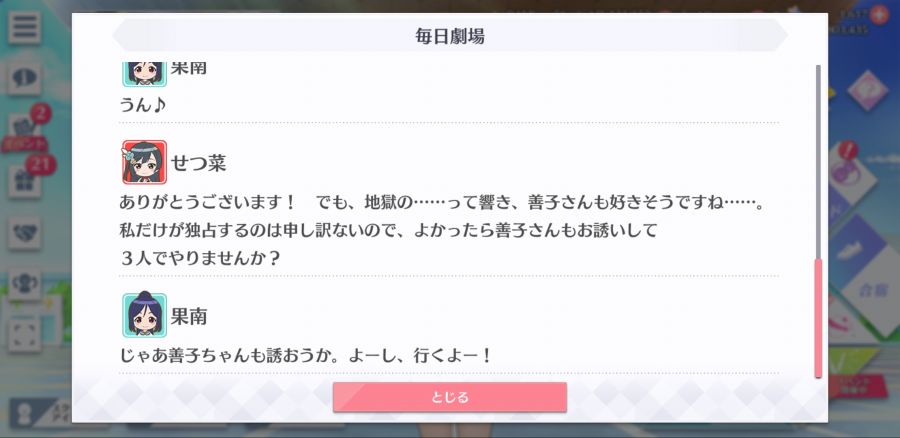This screenshot has height=438, width=900.
Task: Select the handshake friends icon
Action: pyautogui.click(x=24, y=232)
